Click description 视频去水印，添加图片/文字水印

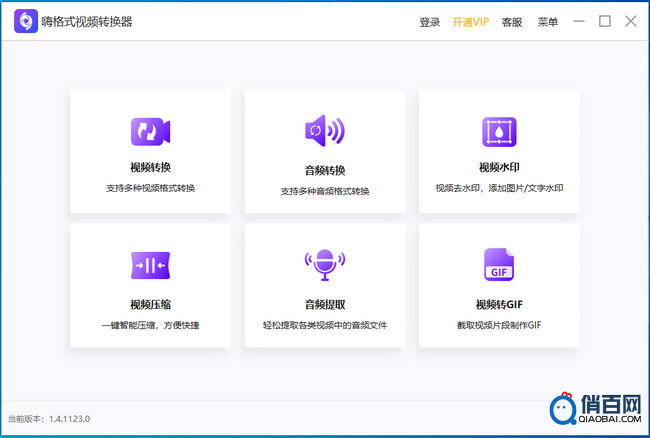tap(499, 188)
